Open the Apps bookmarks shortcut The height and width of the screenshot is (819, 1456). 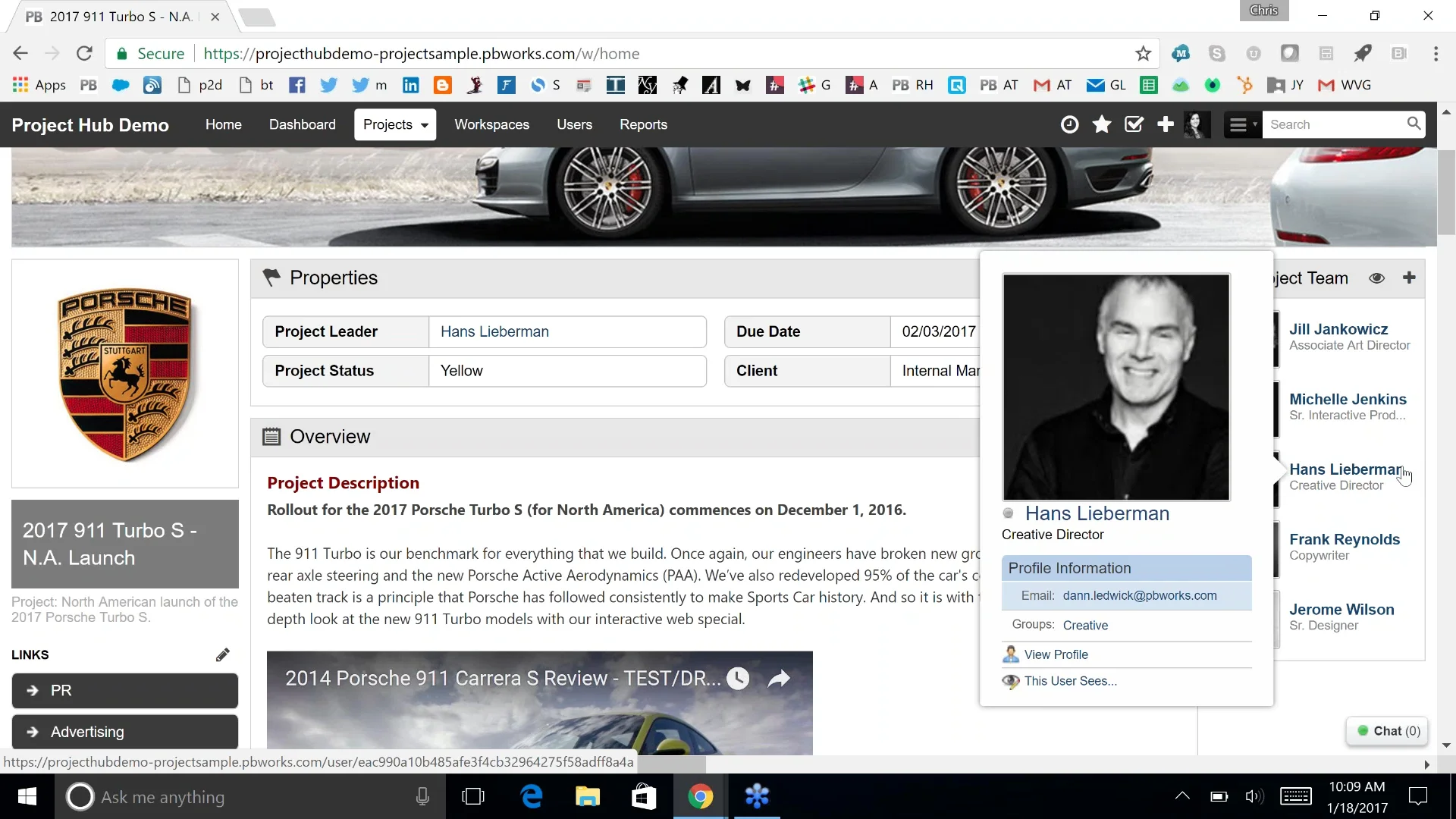(x=39, y=85)
